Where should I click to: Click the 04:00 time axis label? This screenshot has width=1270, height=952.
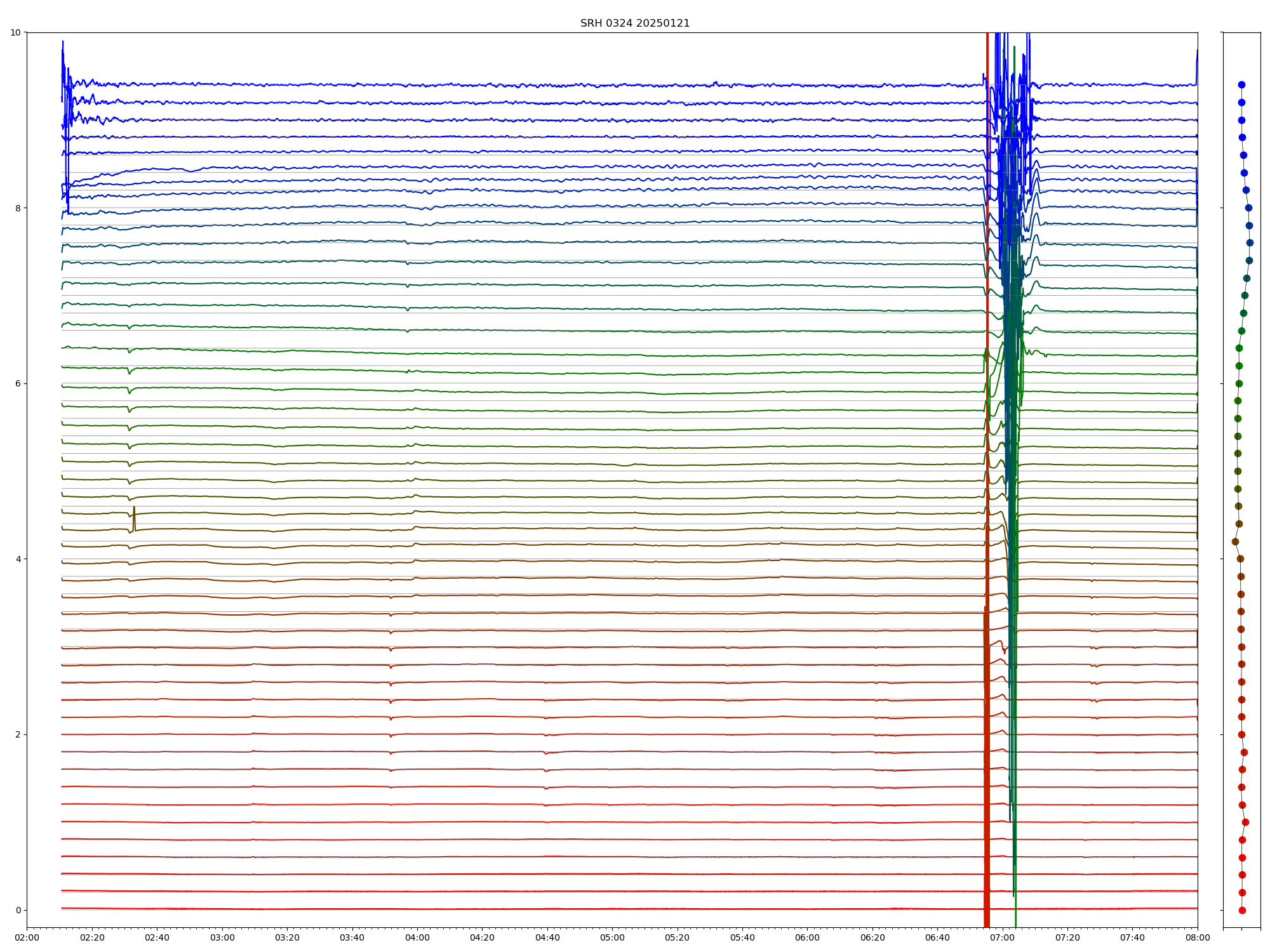(417, 937)
